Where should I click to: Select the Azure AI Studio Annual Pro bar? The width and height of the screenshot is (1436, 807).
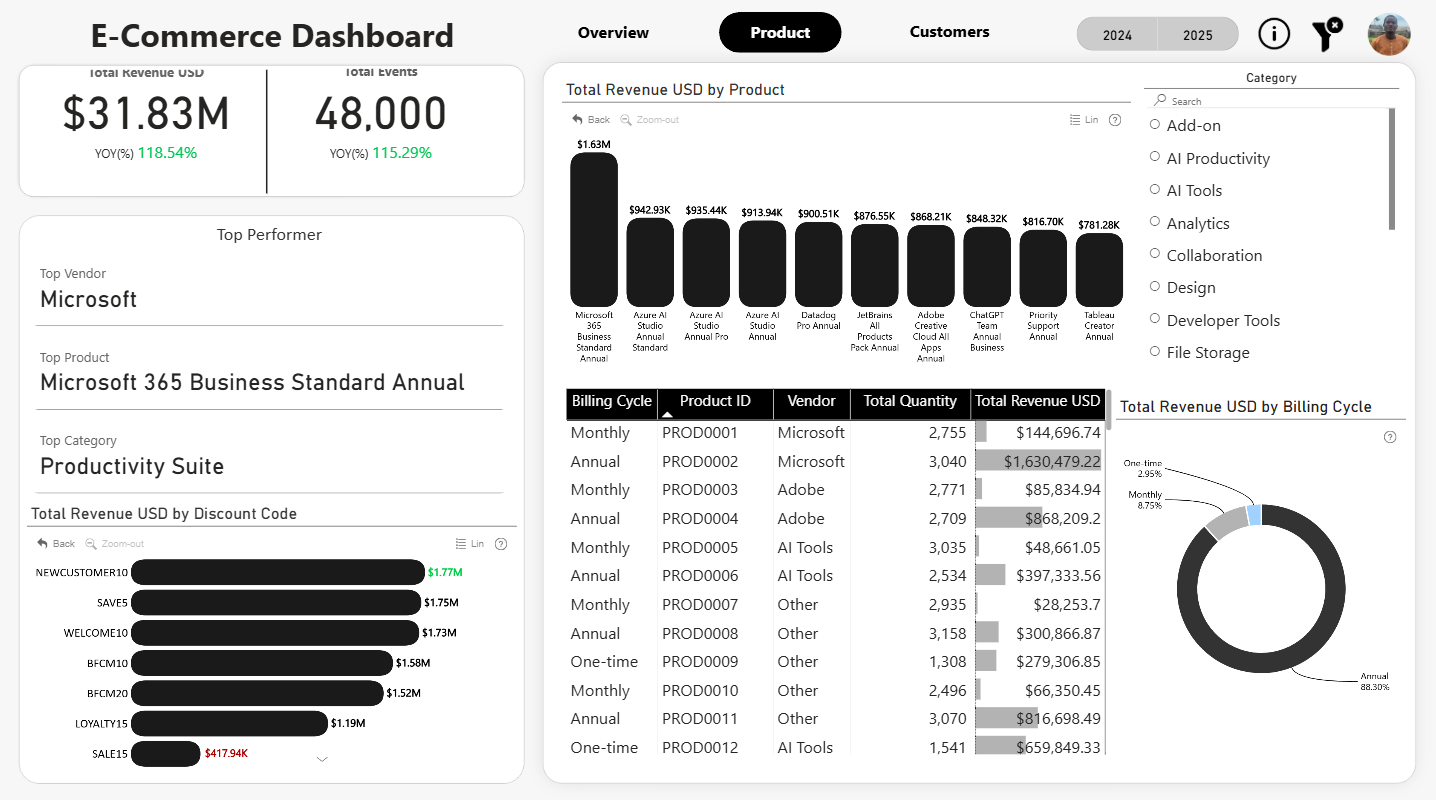[x=706, y=262]
